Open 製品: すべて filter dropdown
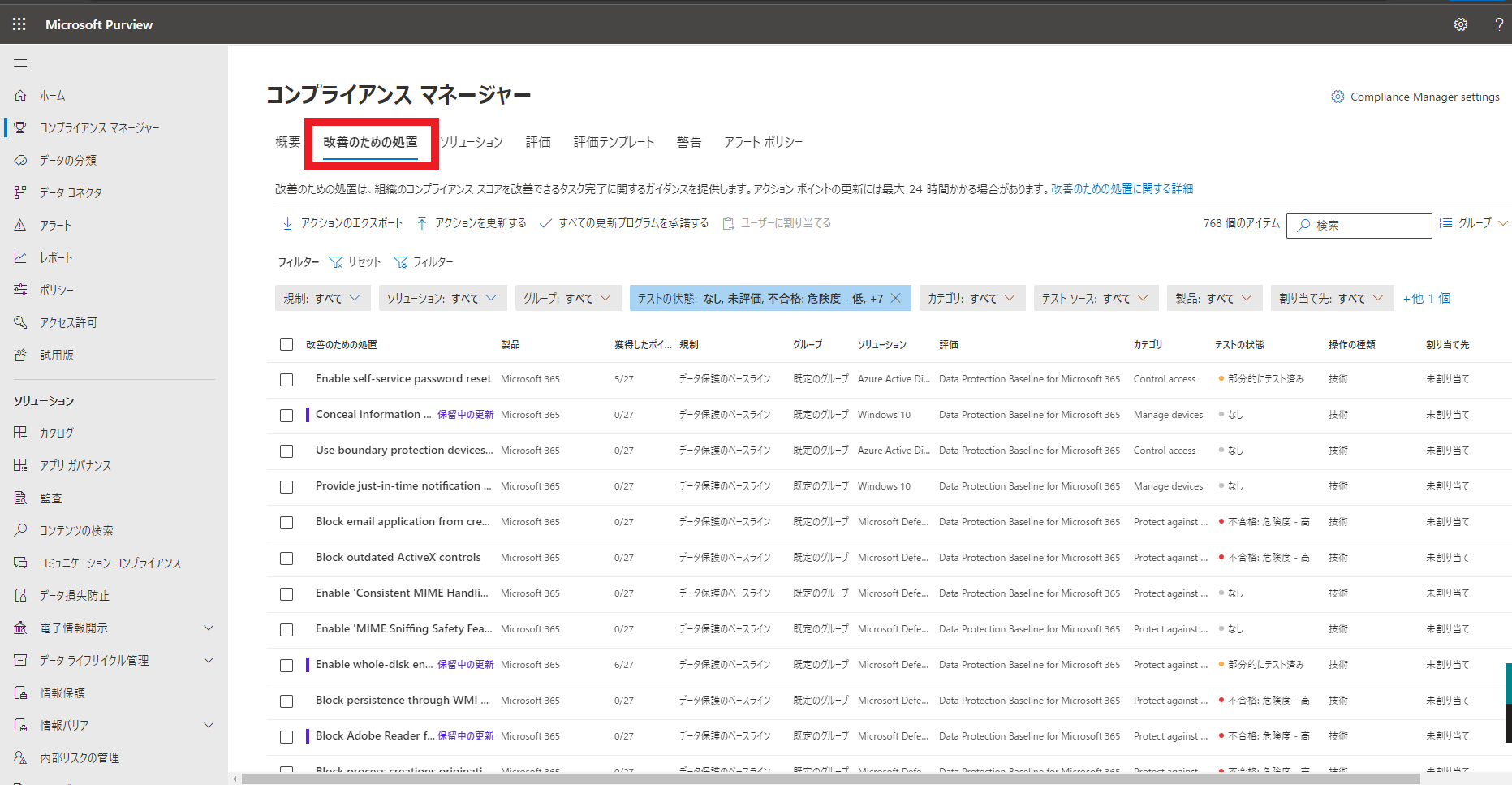Viewport: 1512px width, 785px height. 1215,298
